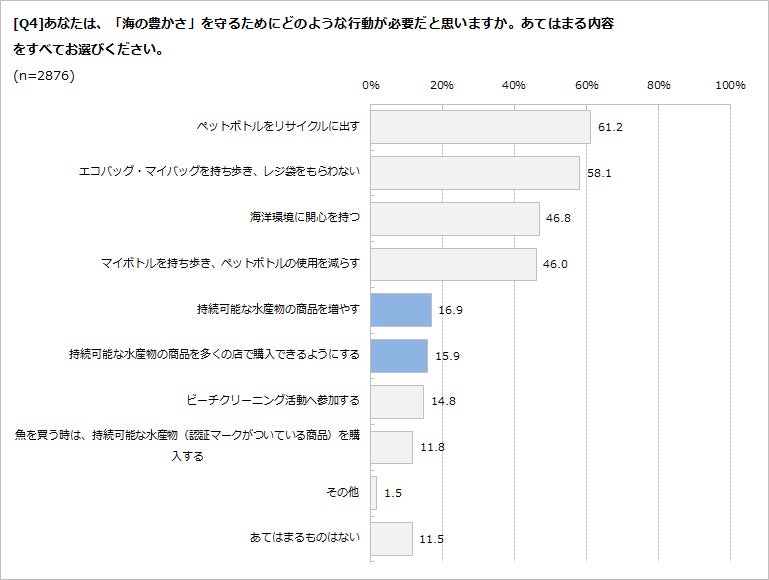Select the 海洋環境に関心を持つ bar
769x580 pixels.
coord(455,218)
